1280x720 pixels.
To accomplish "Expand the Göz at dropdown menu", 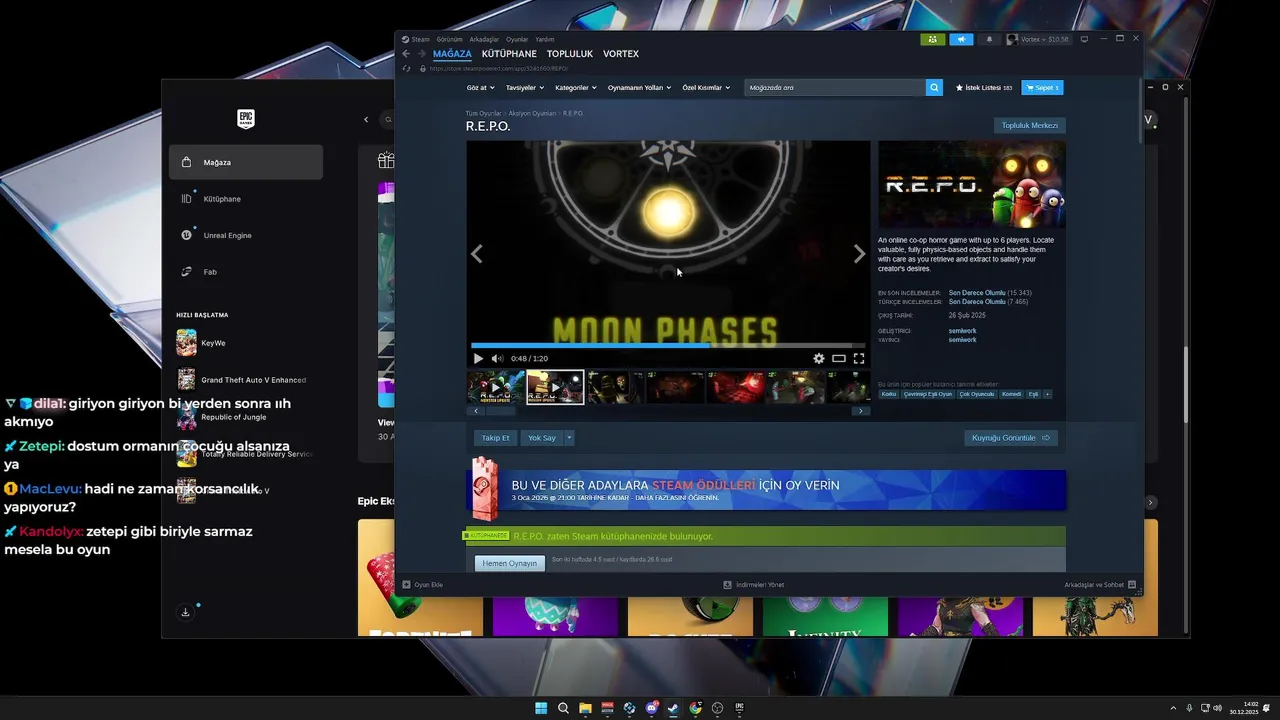I will click(479, 87).
